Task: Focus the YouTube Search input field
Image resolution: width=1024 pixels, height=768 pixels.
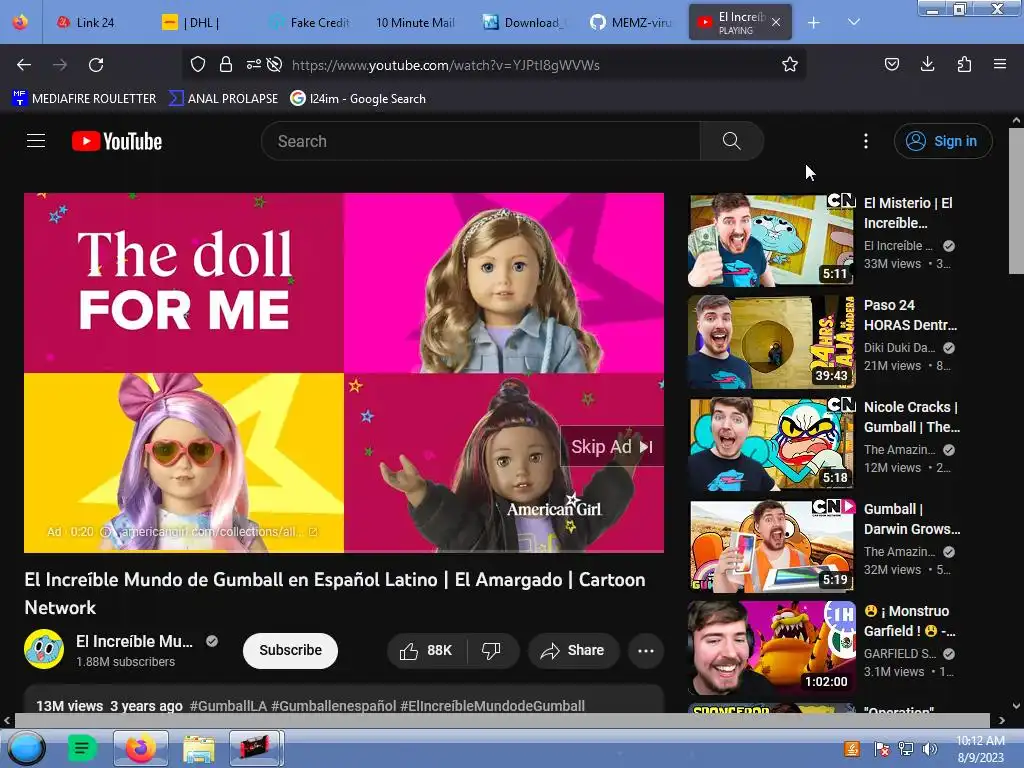Action: click(481, 141)
